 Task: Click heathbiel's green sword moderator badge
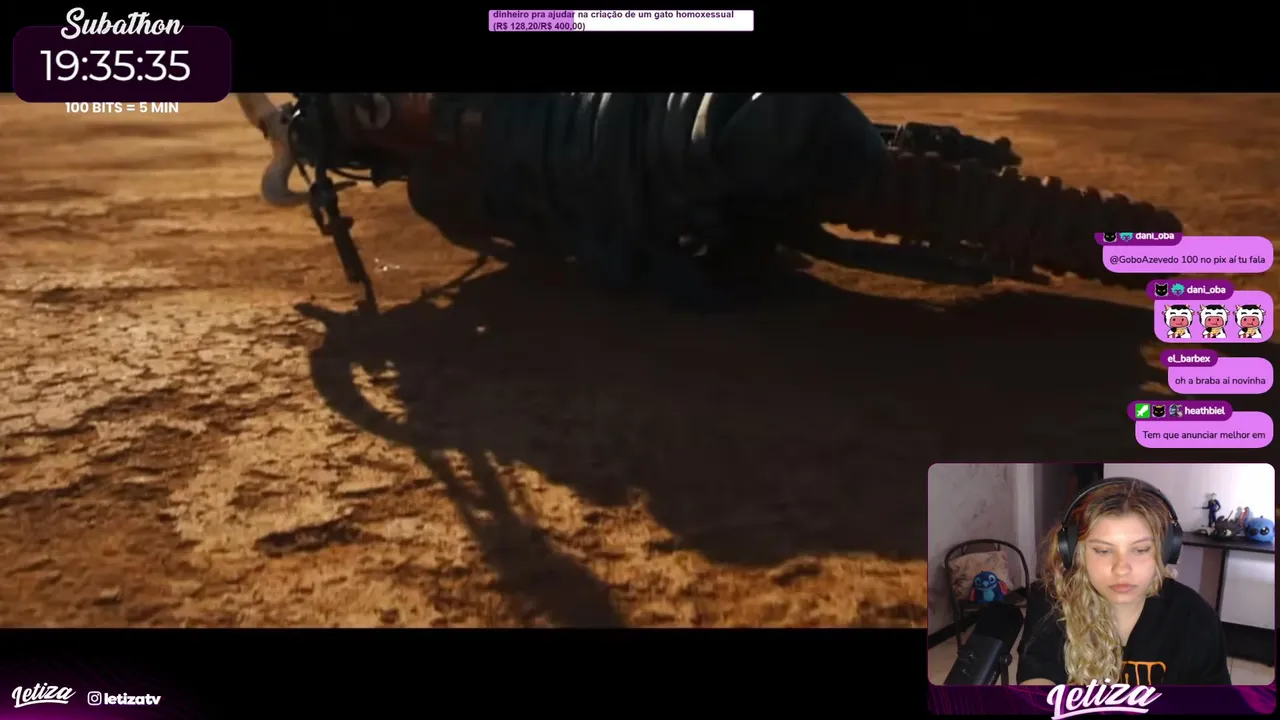(1142, 411)
